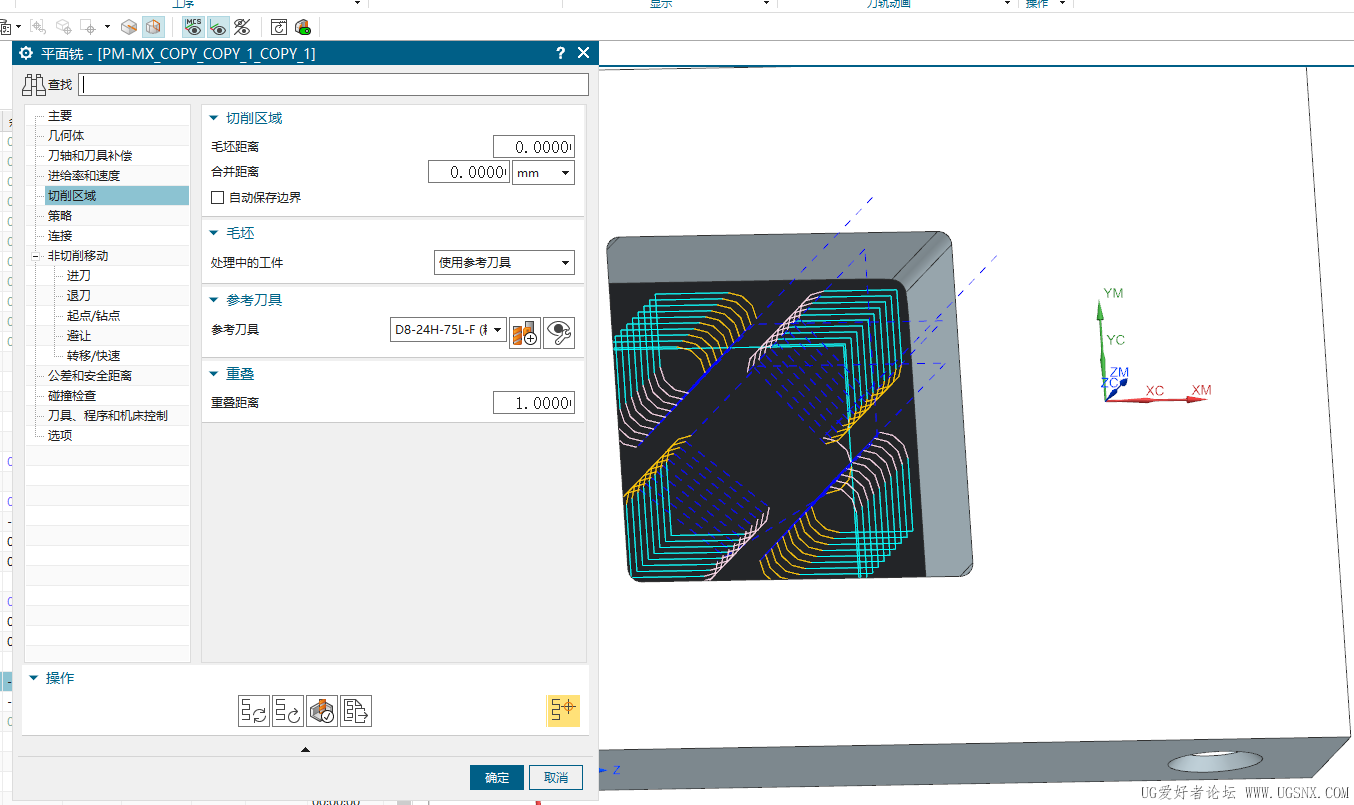The width and height of the screenshot is (1354, 805).
Task: Open the mm unit dropdown
Action: point(543,173)
